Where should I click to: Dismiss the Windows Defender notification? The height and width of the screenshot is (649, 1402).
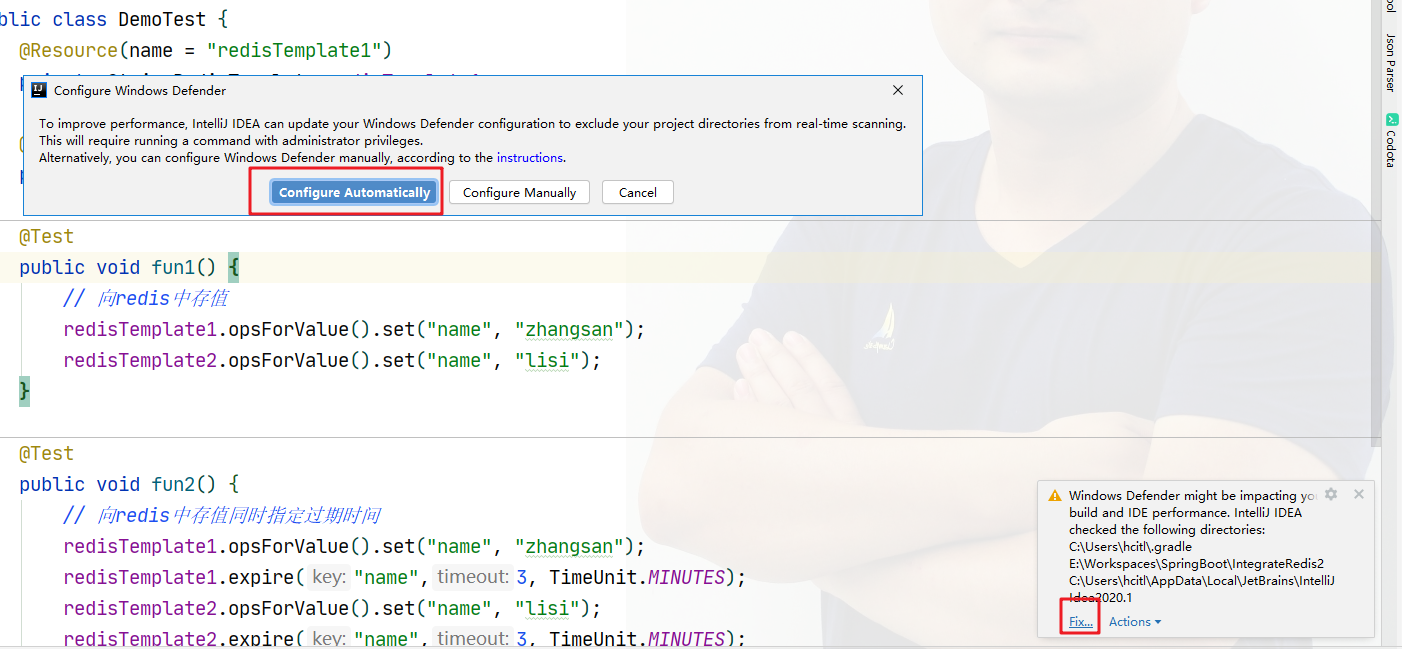coord(1358,494)
